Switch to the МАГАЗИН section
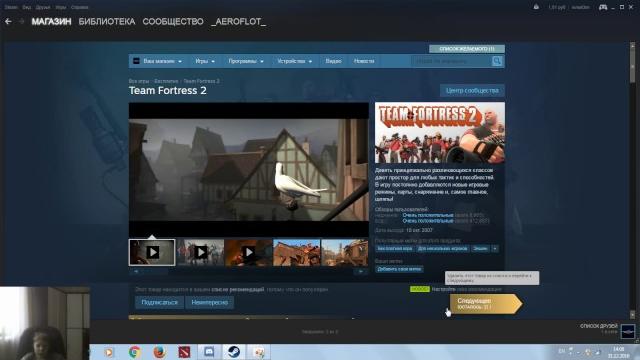This screenshot has width=640, height=360. click(x=51, y=22)
